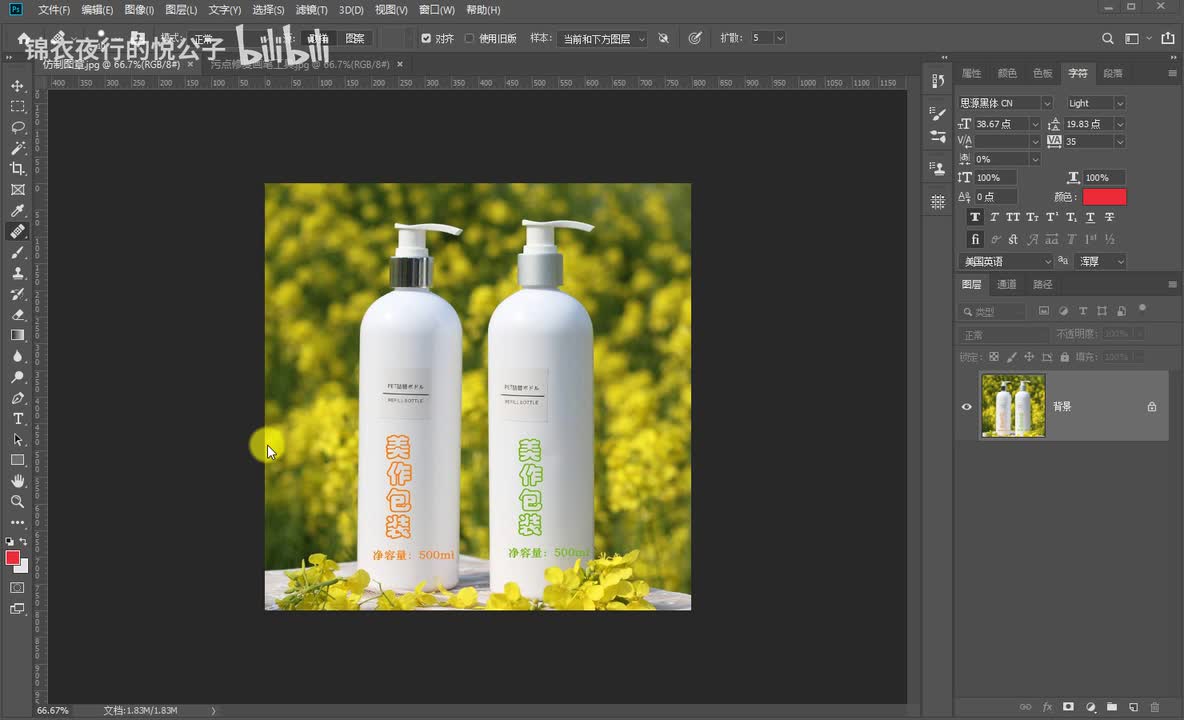The width and height of the screenshot is (1184, 720).
Task: Open the 思源黑体 CN font family dropdown
Action: (x=1047, y=103)
